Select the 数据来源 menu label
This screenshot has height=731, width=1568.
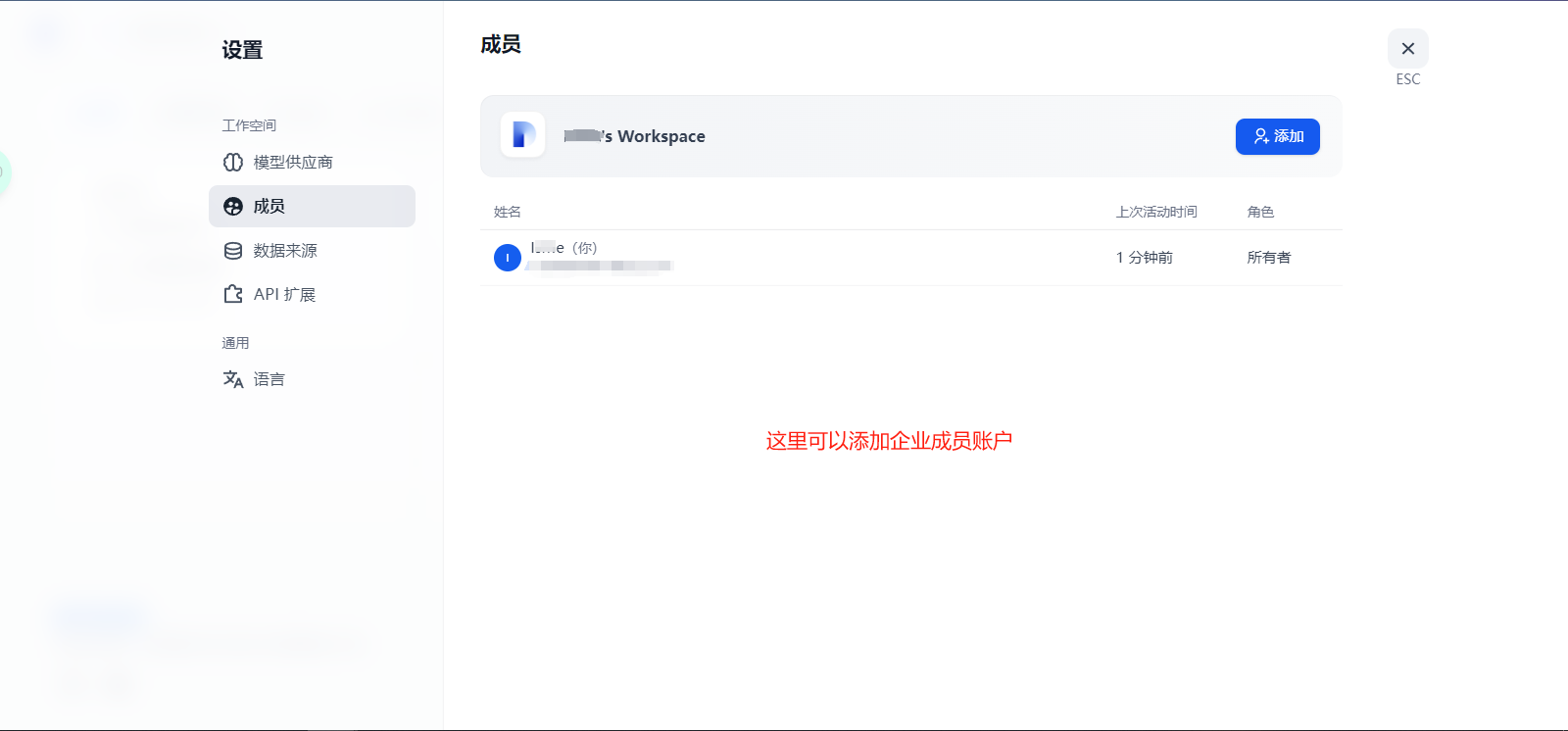click(285, 251)
